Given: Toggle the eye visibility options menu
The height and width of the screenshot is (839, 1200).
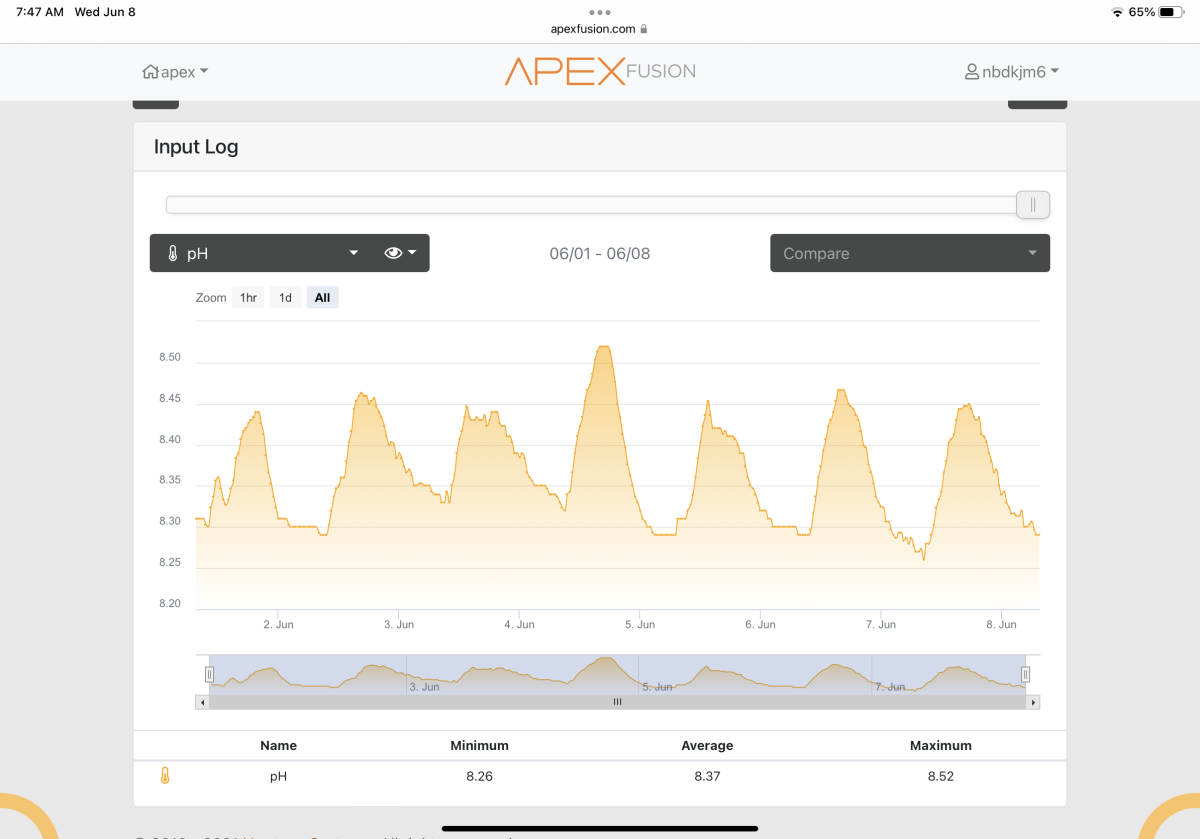Looking at the screenshot, I should (x=400, y=253).
